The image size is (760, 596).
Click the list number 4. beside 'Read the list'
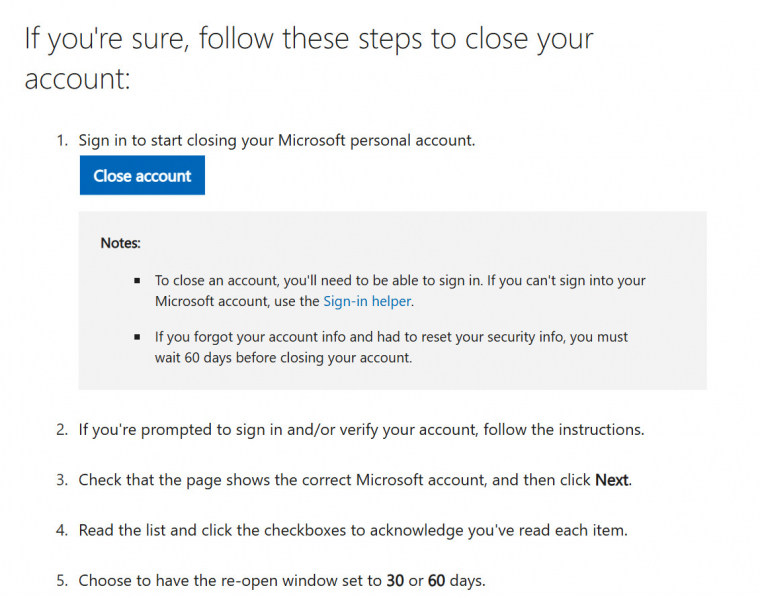coord(62,530)
